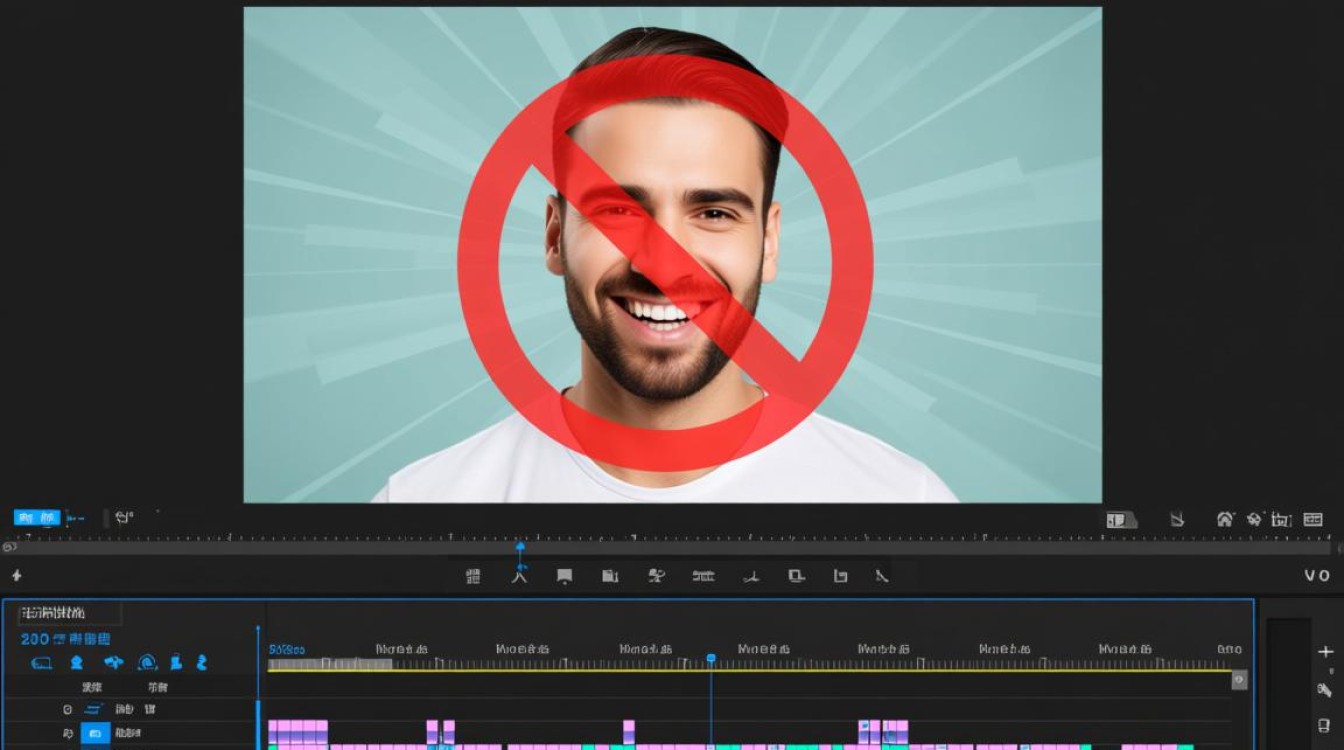Select the blue circular-arrow tool in timeline header
1344x750 pixels.
point(147,662)
